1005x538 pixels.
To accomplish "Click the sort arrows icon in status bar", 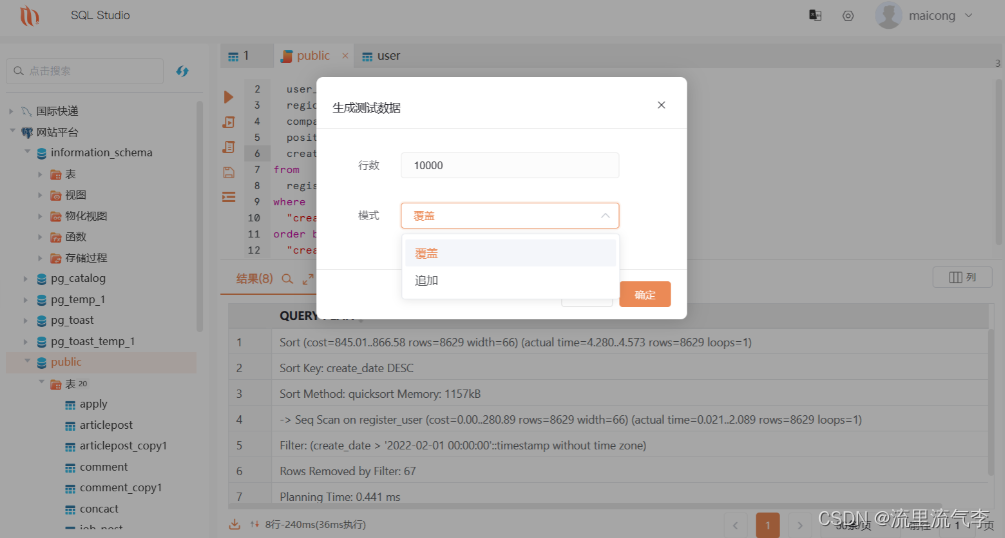I will (x=254, y=525).
